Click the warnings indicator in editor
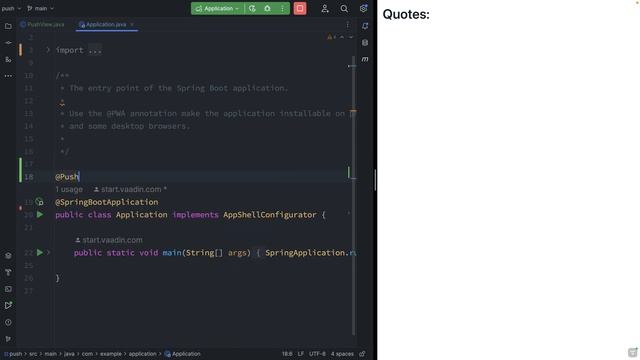This screenshot has width=640, height=360. pyautogui.click(x=331, y=38)
